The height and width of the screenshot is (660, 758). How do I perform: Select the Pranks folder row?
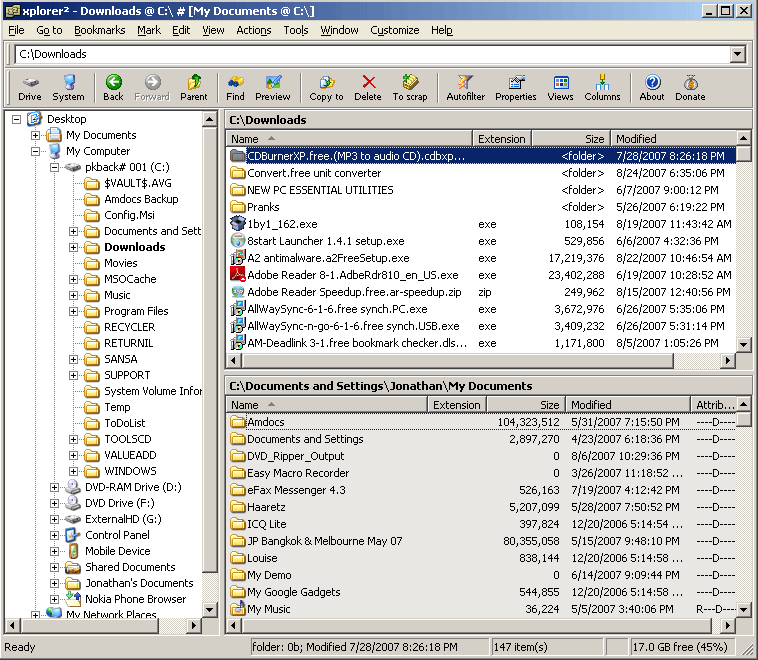pos(481,207)
